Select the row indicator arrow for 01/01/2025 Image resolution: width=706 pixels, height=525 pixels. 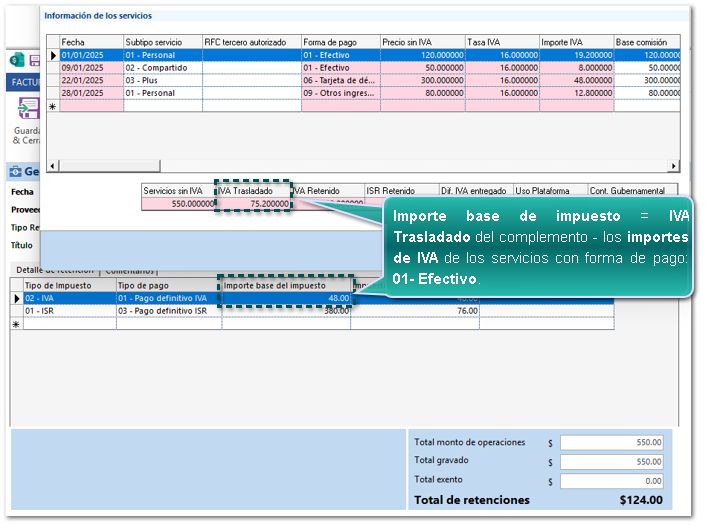(x=53, y=56)
